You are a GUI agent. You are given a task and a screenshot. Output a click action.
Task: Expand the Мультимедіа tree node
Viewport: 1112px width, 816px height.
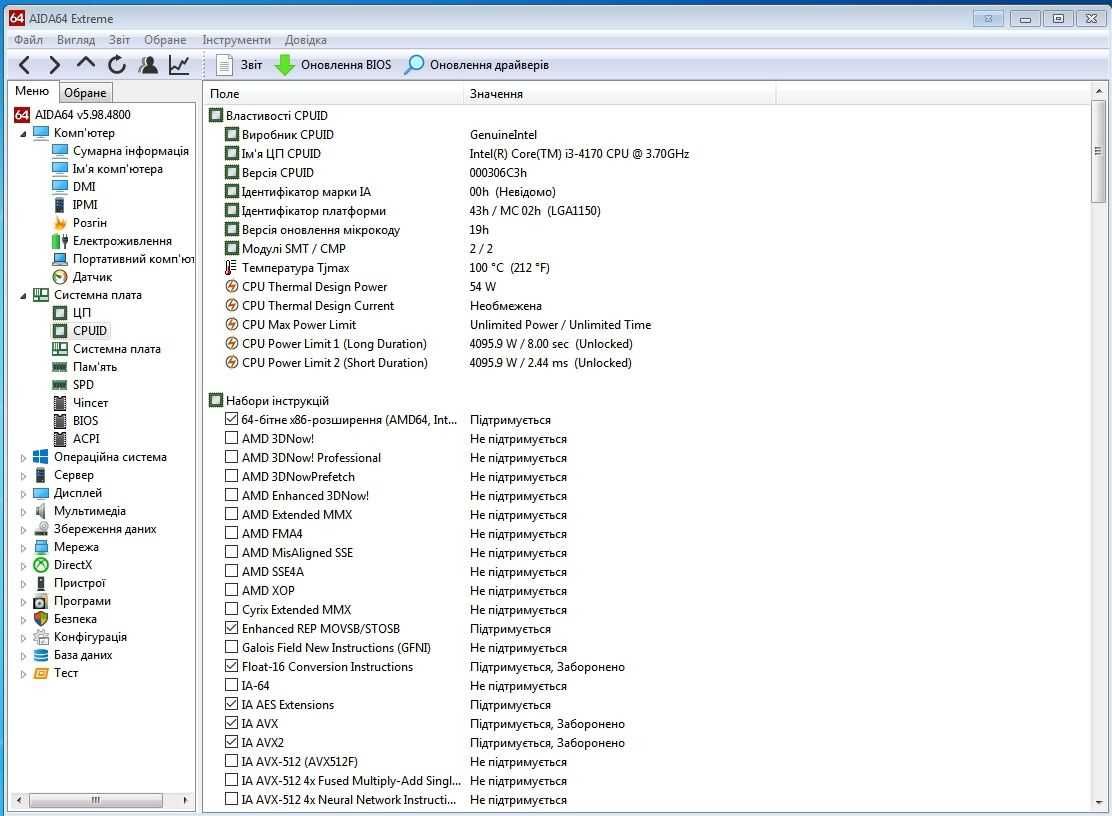23,512
